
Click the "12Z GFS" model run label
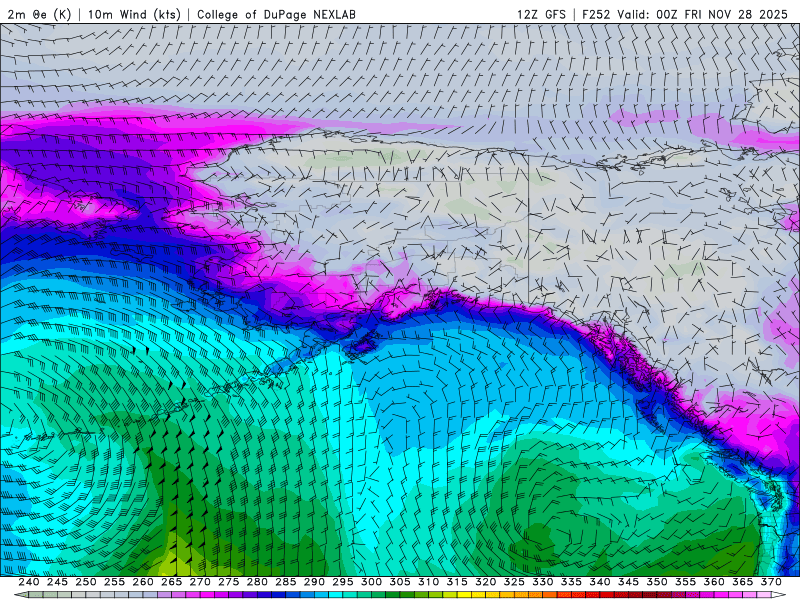click(x=541, y=14)
